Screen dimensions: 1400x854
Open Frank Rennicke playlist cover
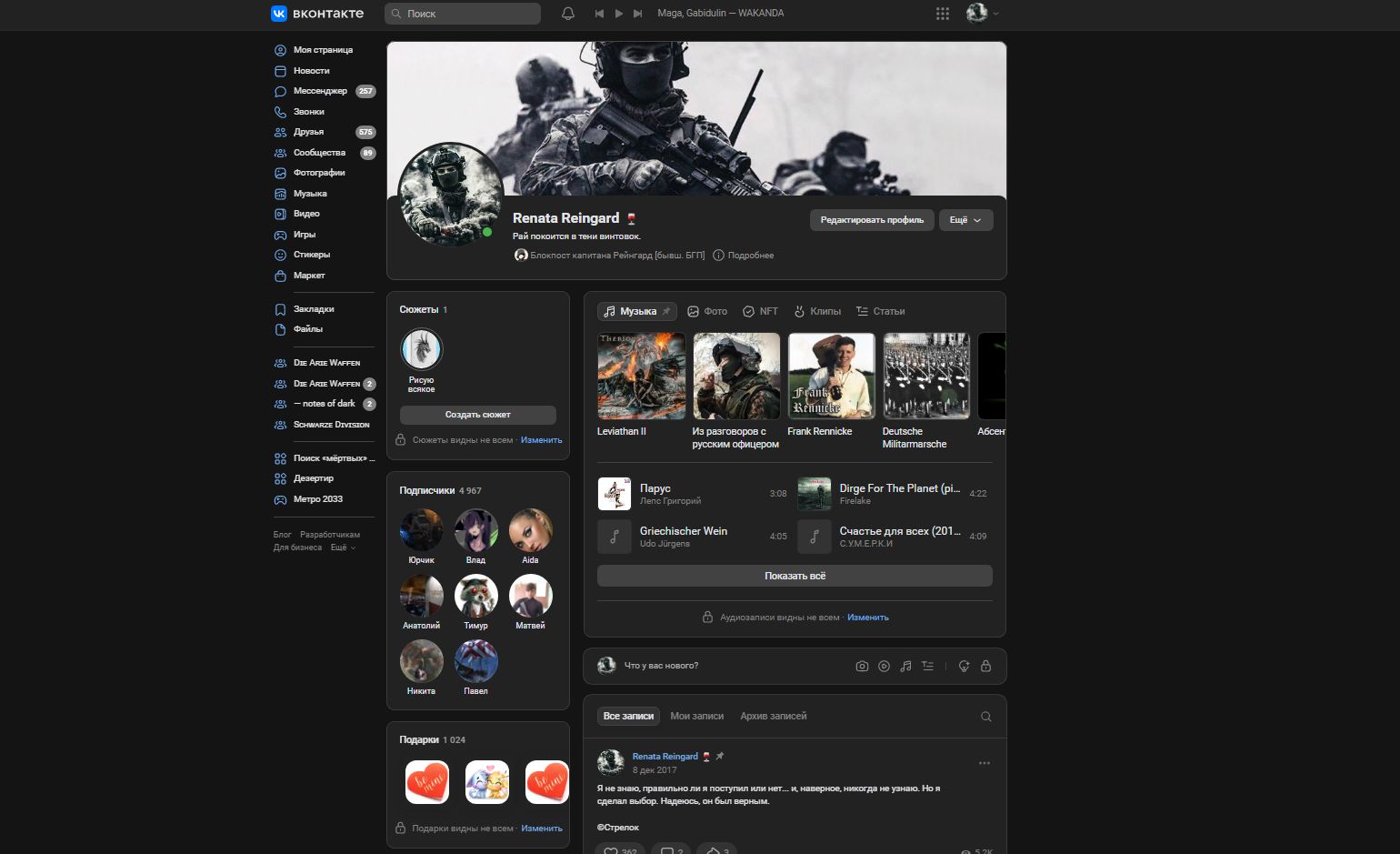pos(831,376)
